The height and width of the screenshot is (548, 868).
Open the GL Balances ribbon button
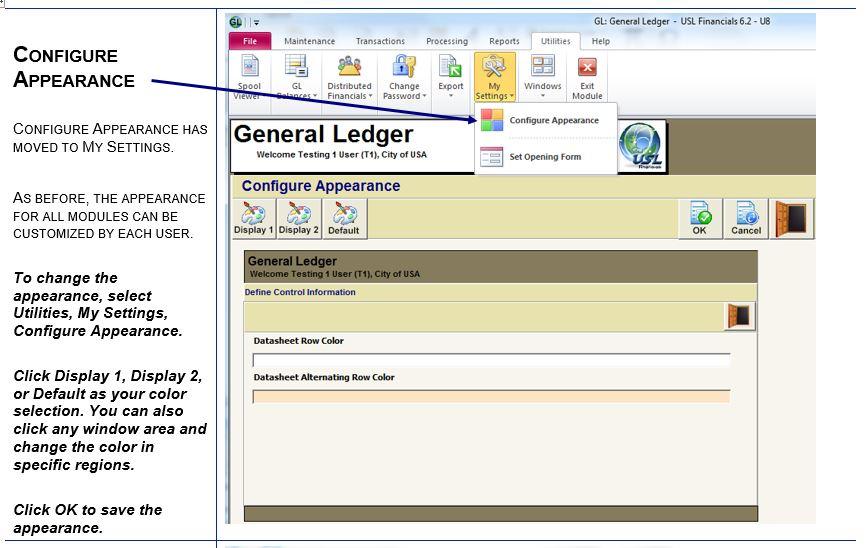pyautogui.click(x=297, y=77)
